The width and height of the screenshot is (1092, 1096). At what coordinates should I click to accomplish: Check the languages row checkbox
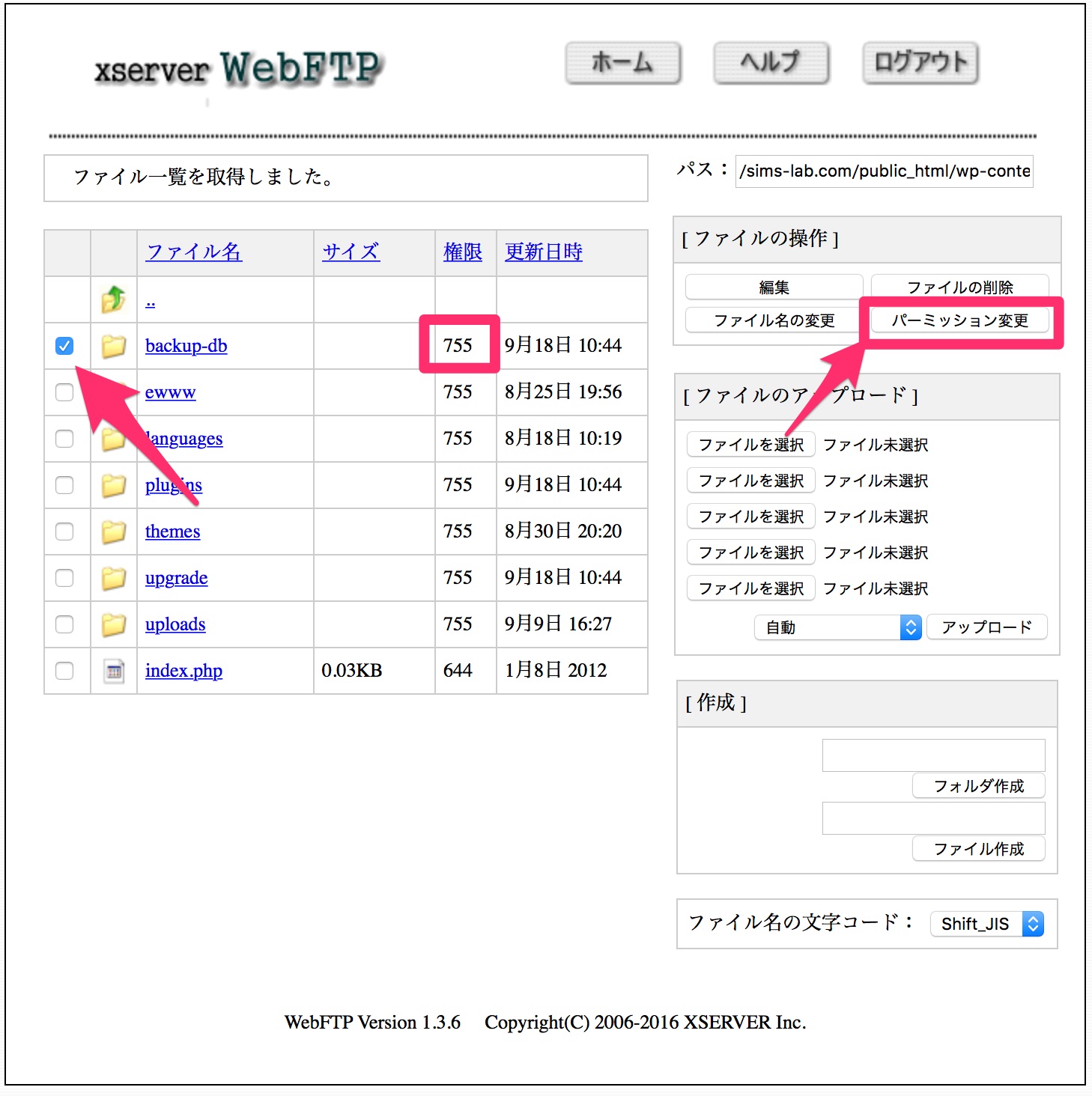64,439
